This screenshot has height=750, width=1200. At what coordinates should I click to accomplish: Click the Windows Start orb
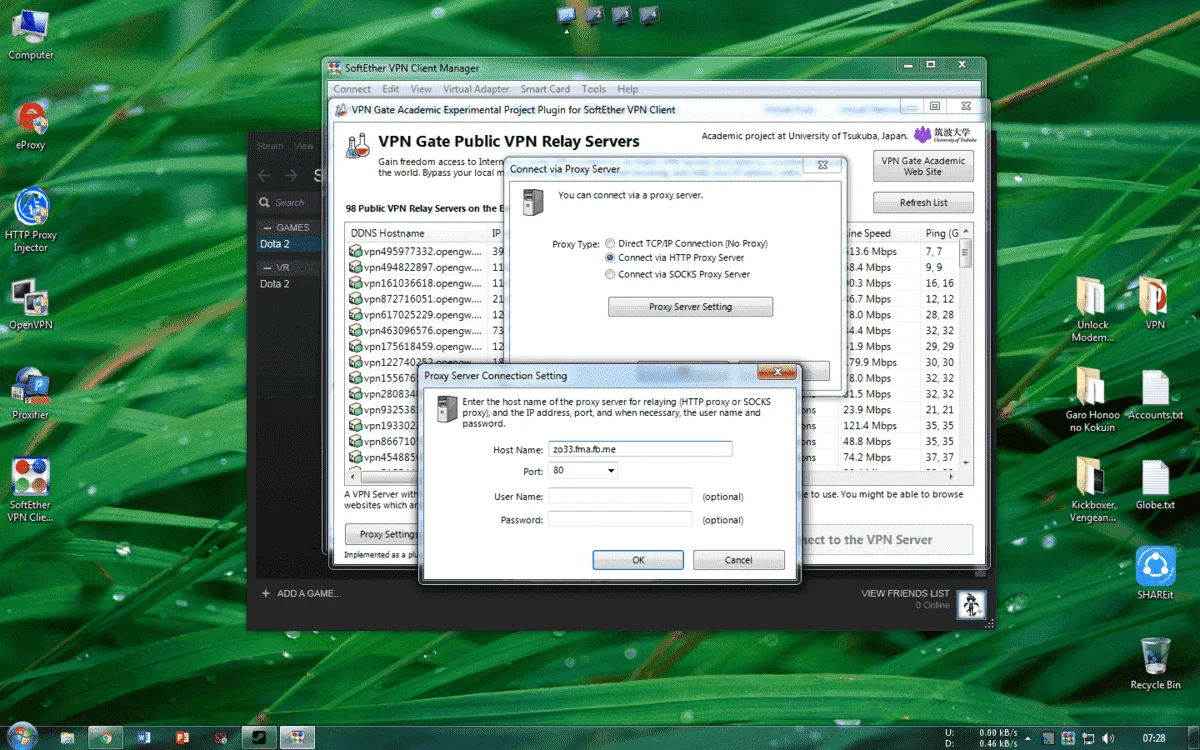[x=21, y=736]
